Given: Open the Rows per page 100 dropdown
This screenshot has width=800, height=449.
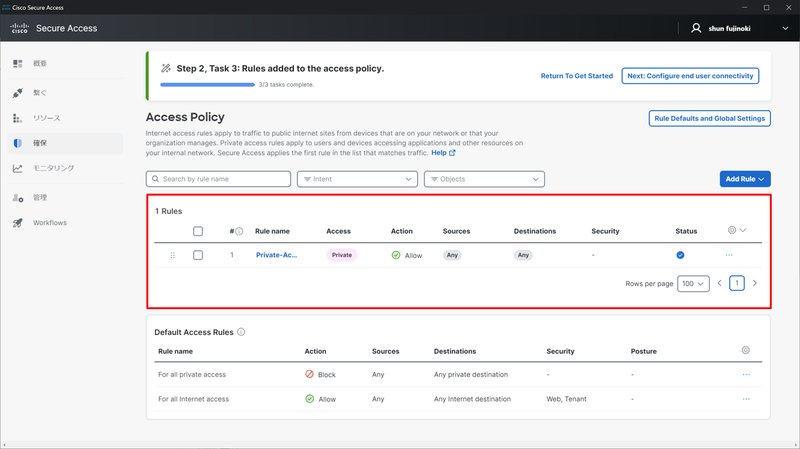Looking at the screenshot, I should (693, 284).
